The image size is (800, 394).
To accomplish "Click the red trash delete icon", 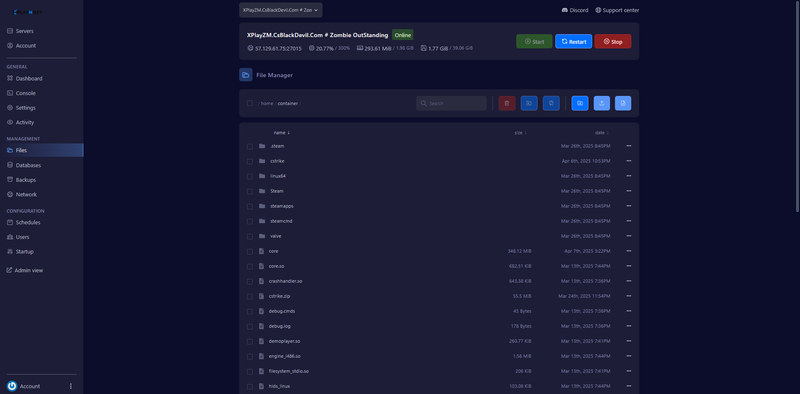I will (x=507, y=103).
